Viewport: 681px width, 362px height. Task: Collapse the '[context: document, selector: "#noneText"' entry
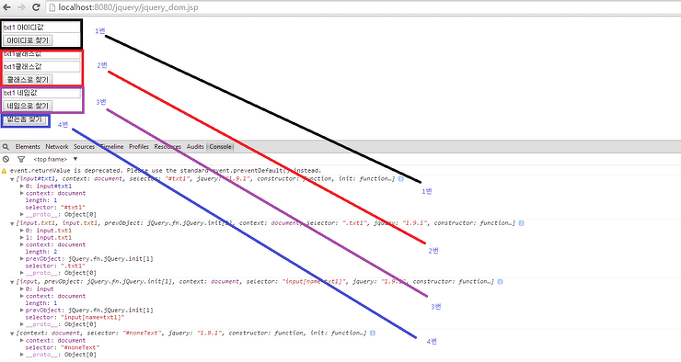(12, 333)
